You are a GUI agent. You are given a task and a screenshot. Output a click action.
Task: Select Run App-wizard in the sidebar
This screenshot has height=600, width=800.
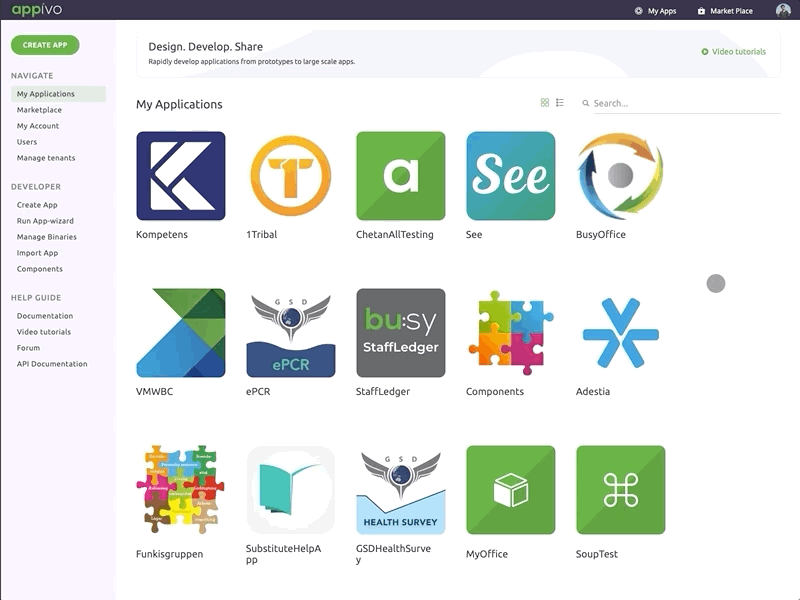pyautogui.click(x=46, y=220)
